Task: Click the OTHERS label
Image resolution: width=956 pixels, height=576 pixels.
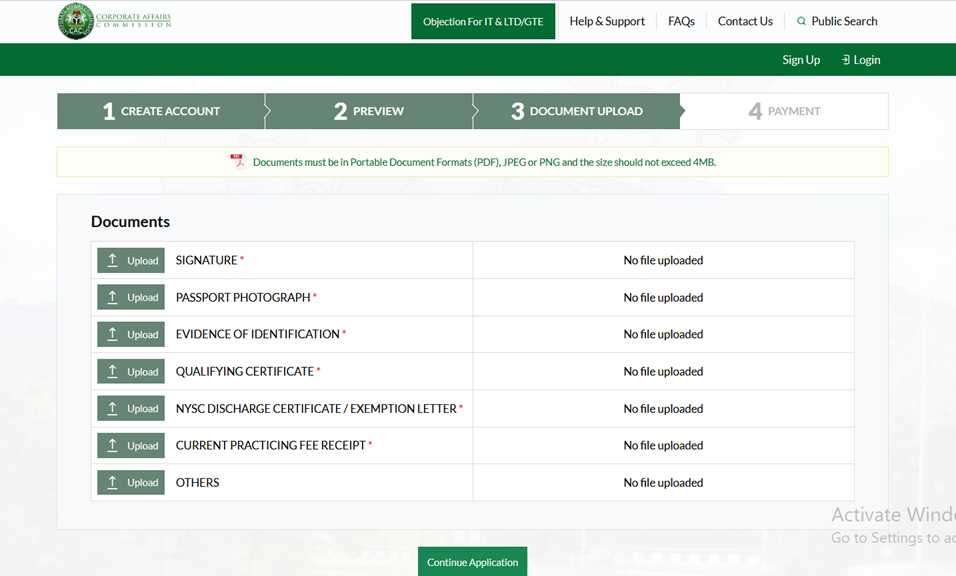Action: click(197, 482)
